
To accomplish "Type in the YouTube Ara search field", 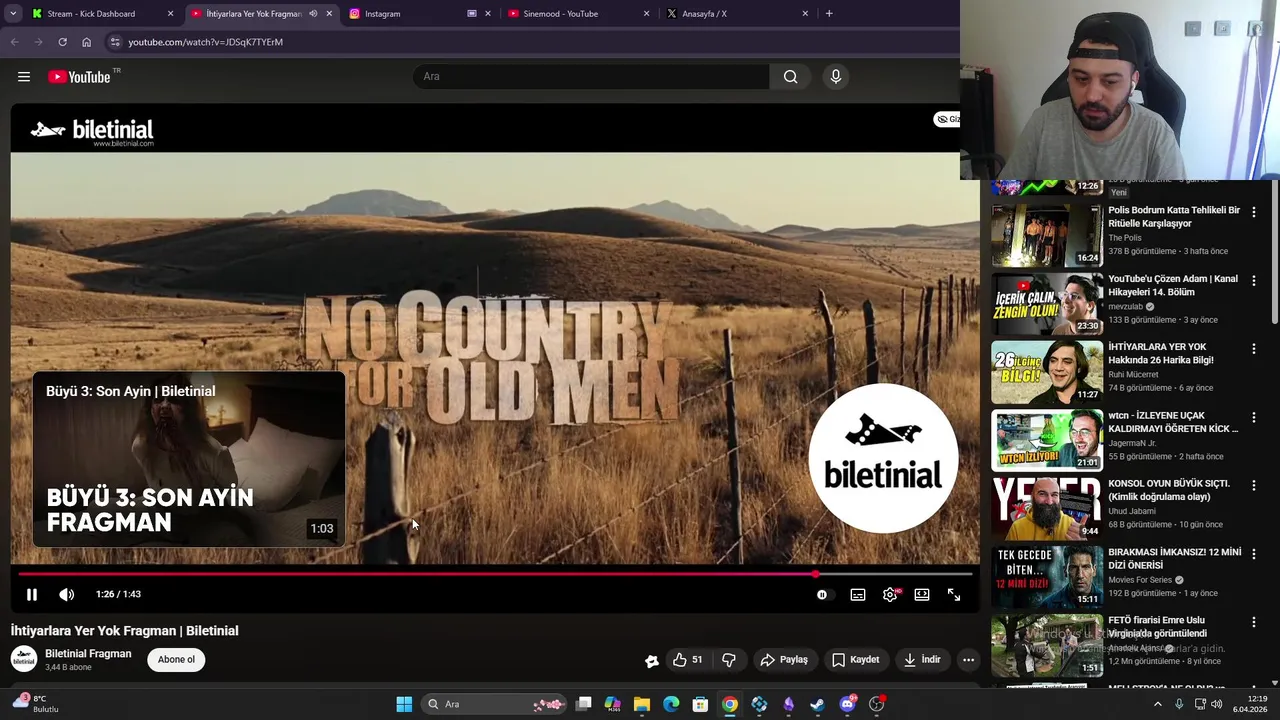I will pyautogui.click(x=590, y=76).
